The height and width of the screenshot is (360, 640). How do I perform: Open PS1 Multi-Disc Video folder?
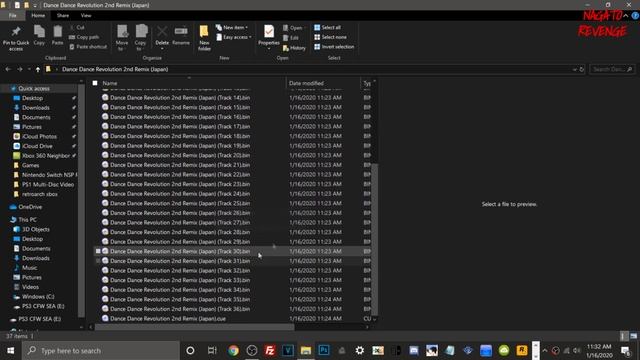[x=48, y=184]
